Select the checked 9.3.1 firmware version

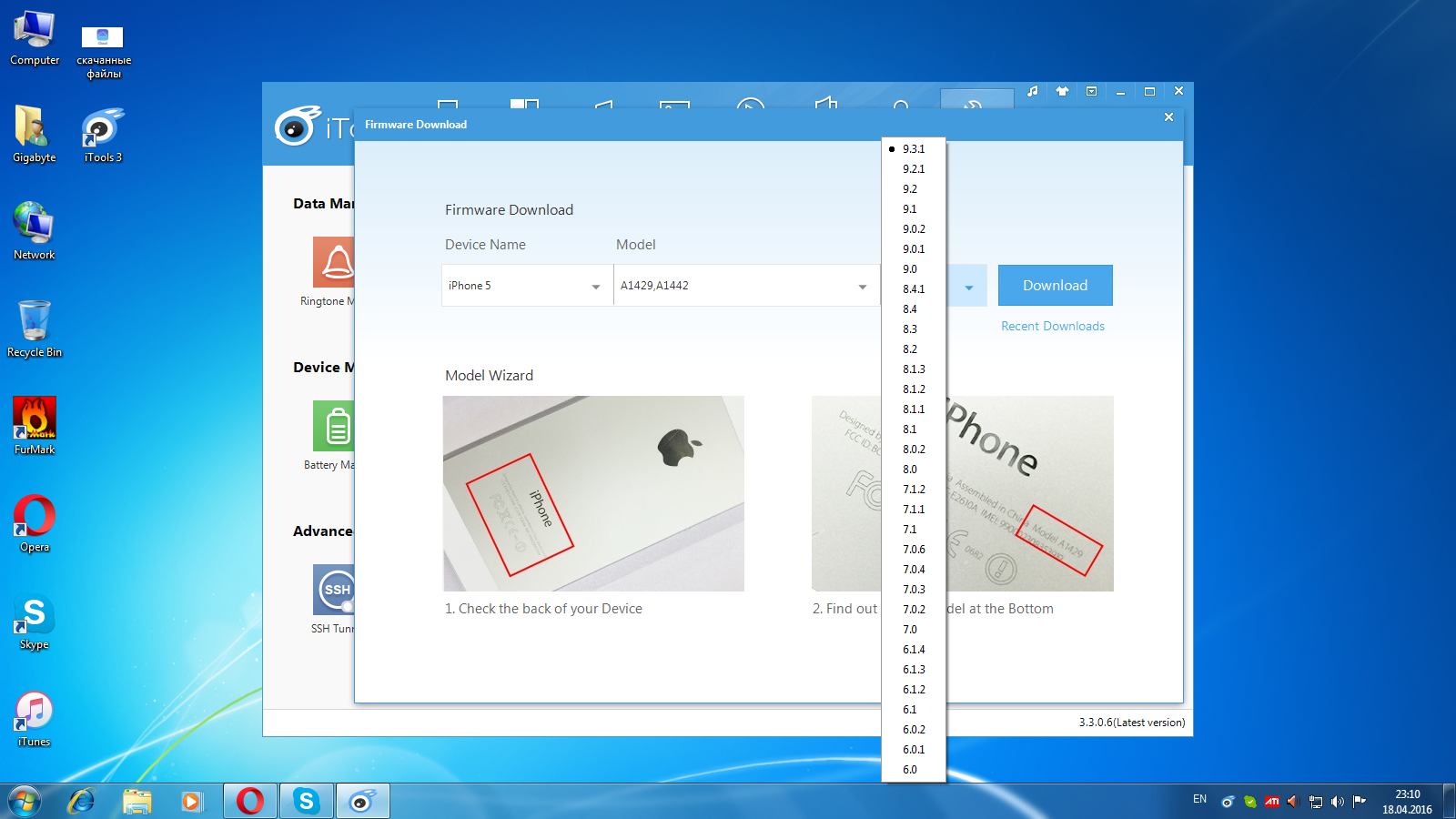point(913,149)
